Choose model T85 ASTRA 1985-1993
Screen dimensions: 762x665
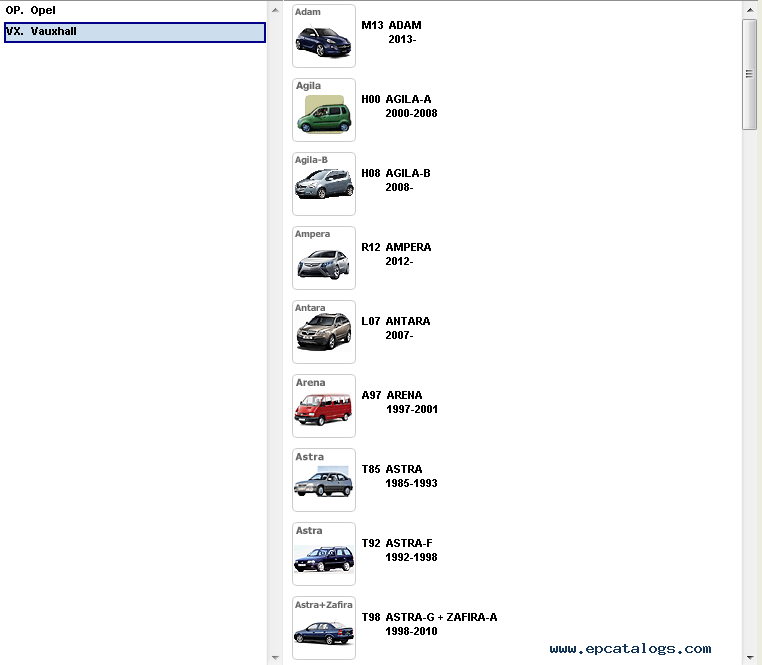[399, 476]
